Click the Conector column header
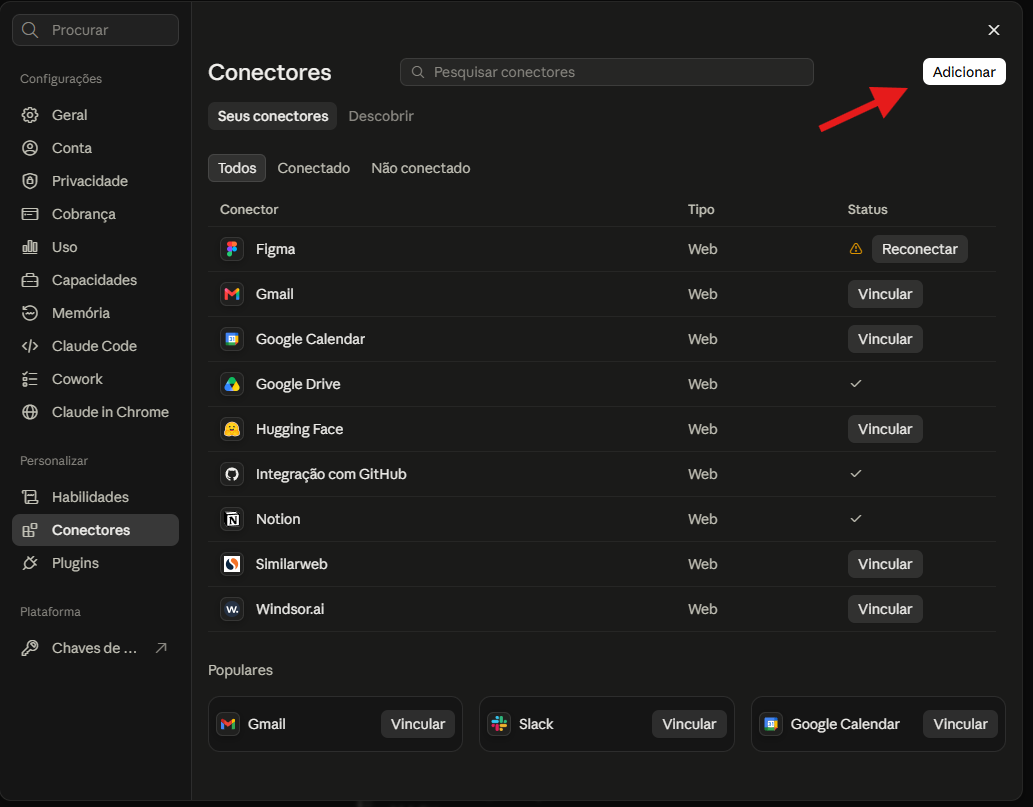Viewport: 1033px width, 807px height. pyautogui.click(x=249, y=209)
